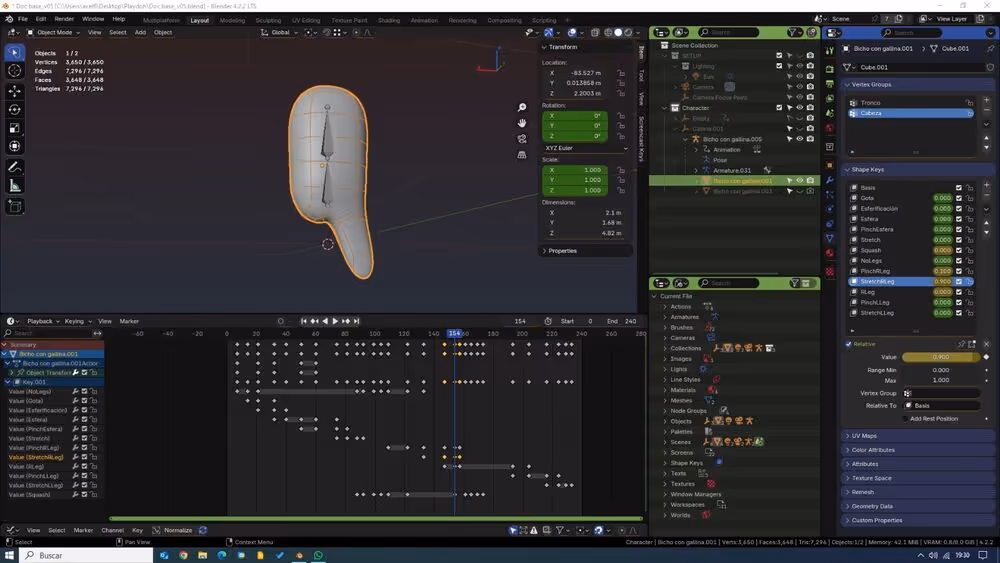The height and width of the screenshot is (563, 1000).
Task: Toggle the Gota shape key mute checkbox
Action: [959, 198]
